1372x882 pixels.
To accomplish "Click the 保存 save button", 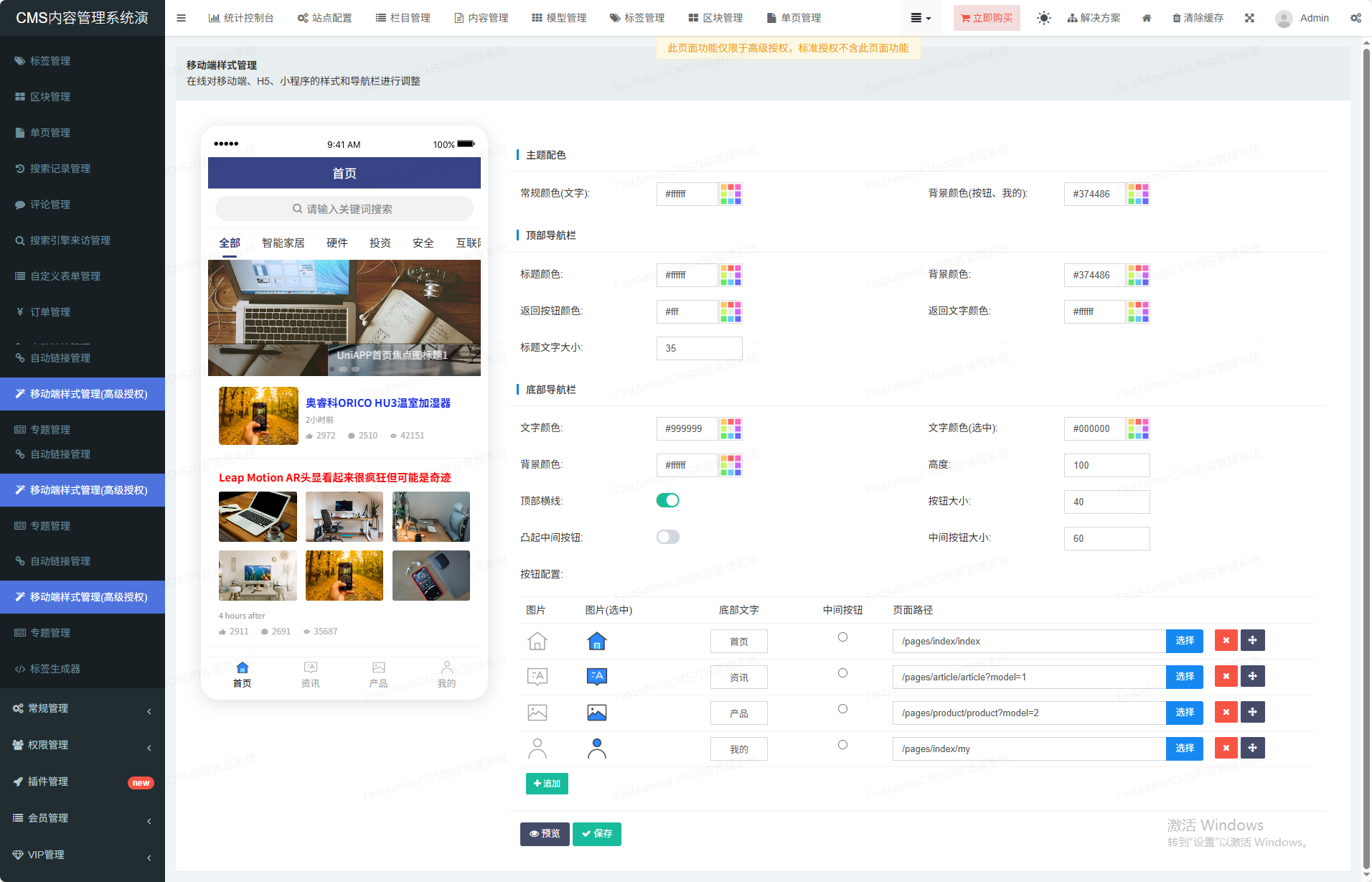I will [x=596, y=833].
